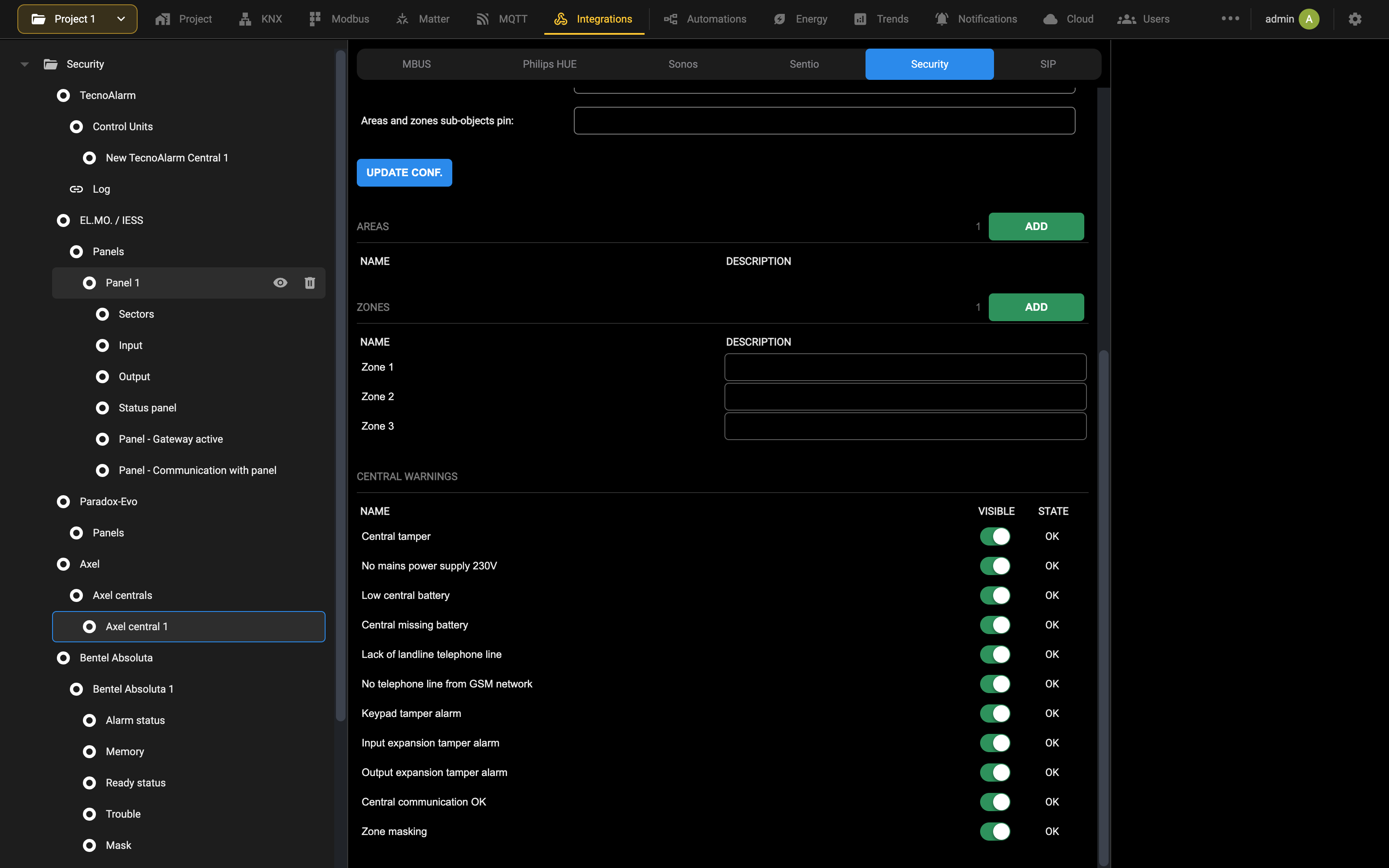Open the Log link icon
The image size is (1389, 868).
[x=76, y=189]
